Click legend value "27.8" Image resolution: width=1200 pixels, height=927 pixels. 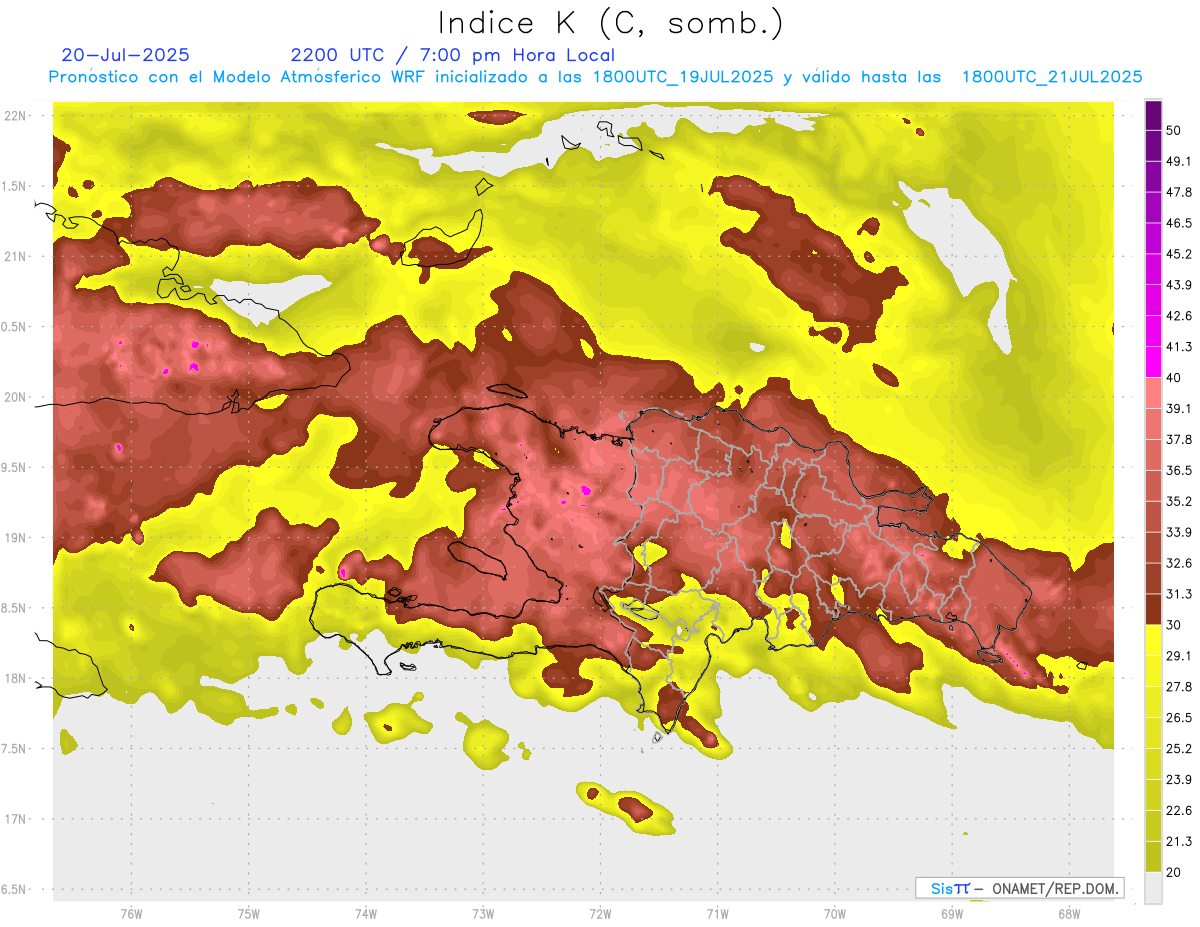(1178, 687)
